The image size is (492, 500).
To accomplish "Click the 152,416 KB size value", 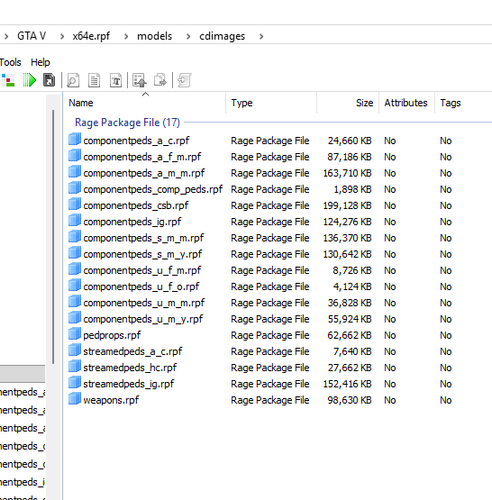I will pyautogui.click(x=347, y=384).
